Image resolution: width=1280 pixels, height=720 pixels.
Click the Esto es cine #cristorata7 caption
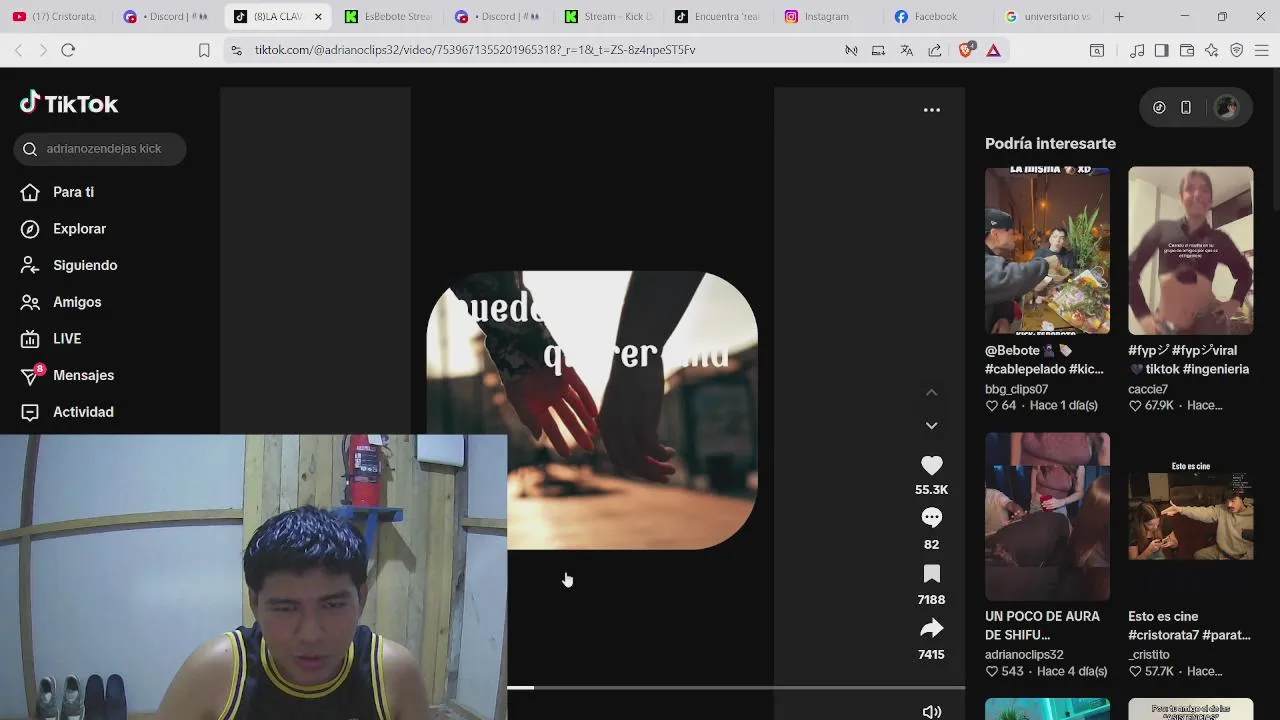(x=1189, y=626)
